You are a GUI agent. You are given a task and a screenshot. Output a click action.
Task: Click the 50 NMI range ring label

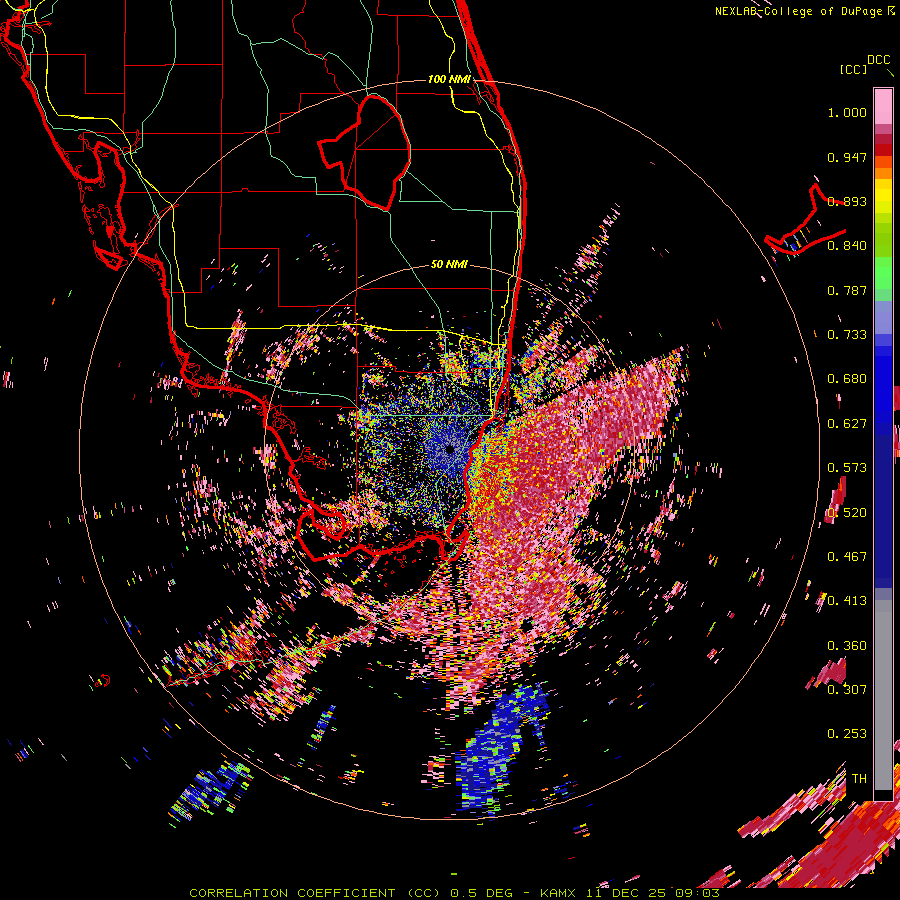click(449, 264)
